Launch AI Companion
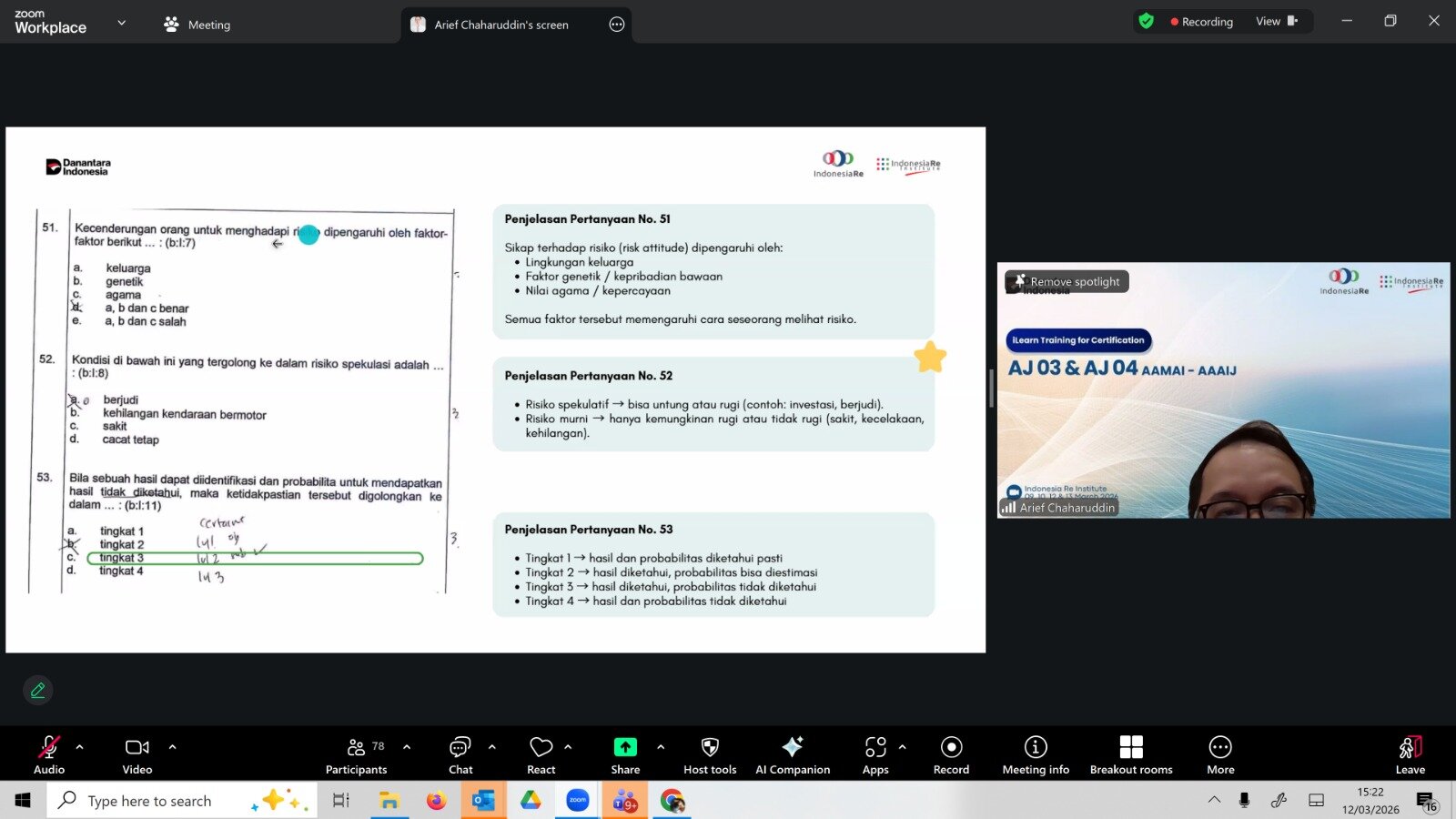 click(793, 753)
